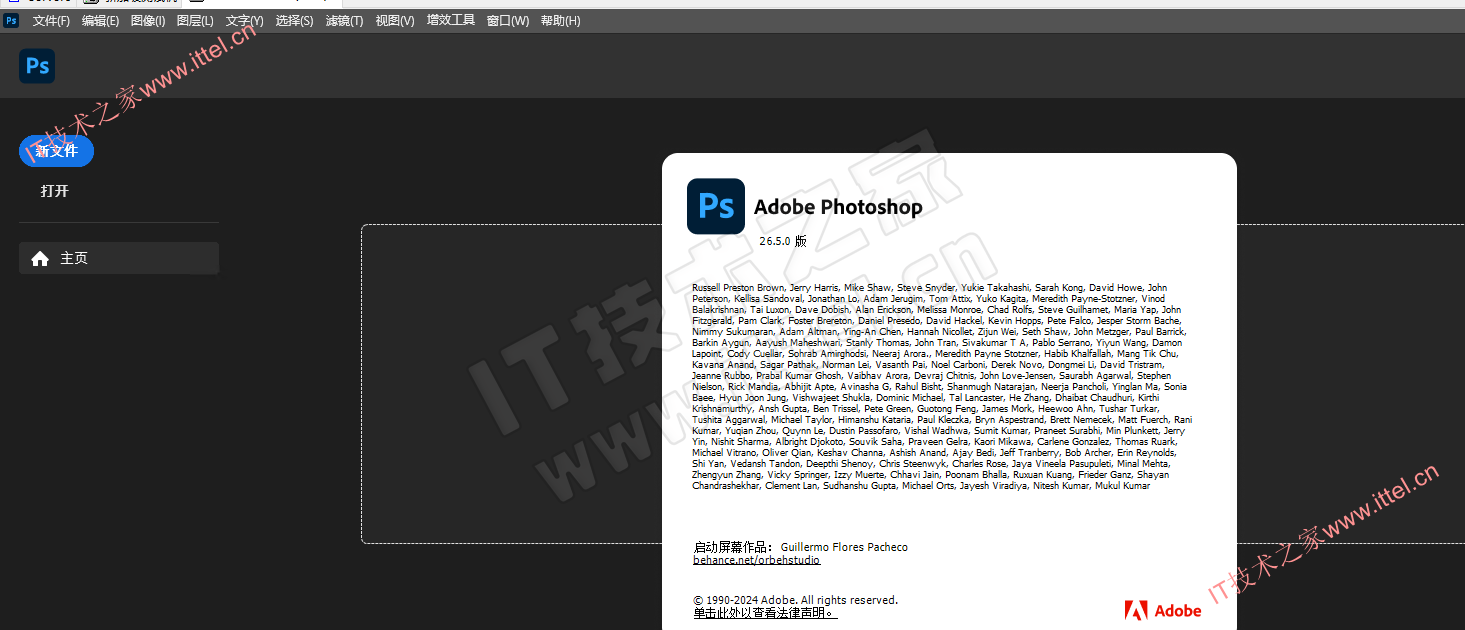Open the 文字(Y) menu

[244, 21]
